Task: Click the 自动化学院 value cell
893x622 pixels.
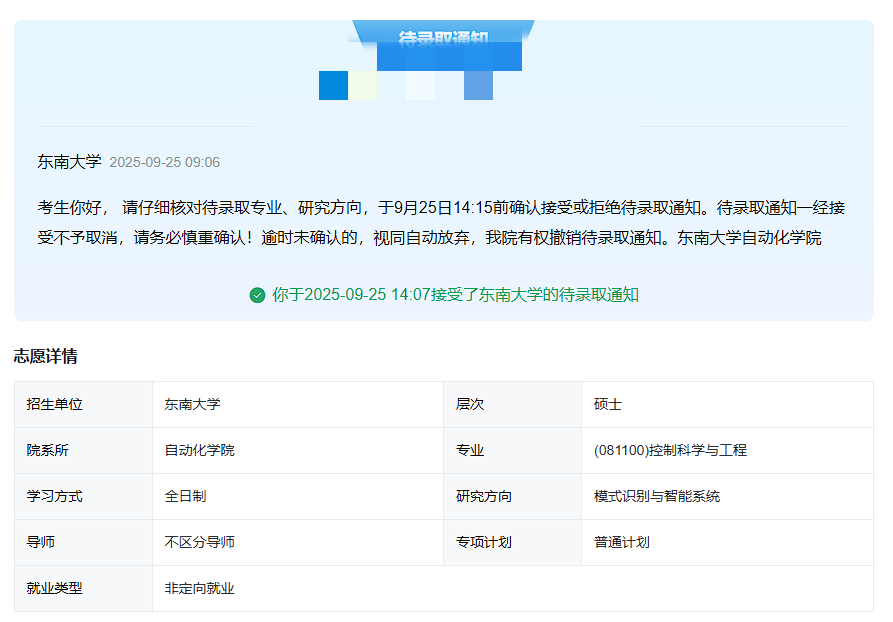Action: [298, 451]
